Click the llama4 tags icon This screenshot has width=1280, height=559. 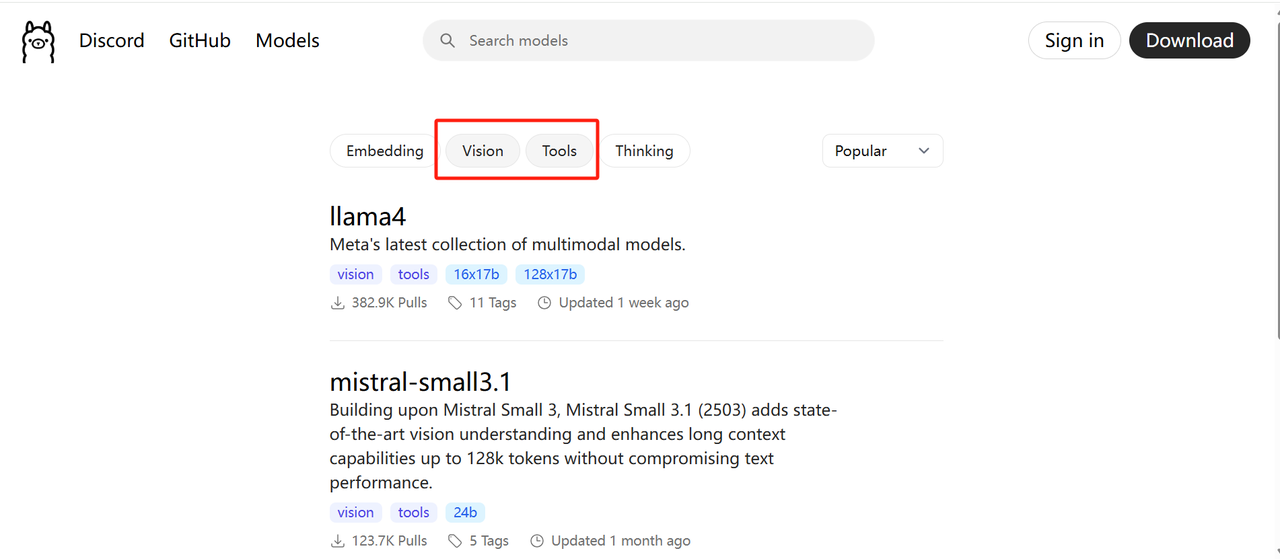click(455, 302)
